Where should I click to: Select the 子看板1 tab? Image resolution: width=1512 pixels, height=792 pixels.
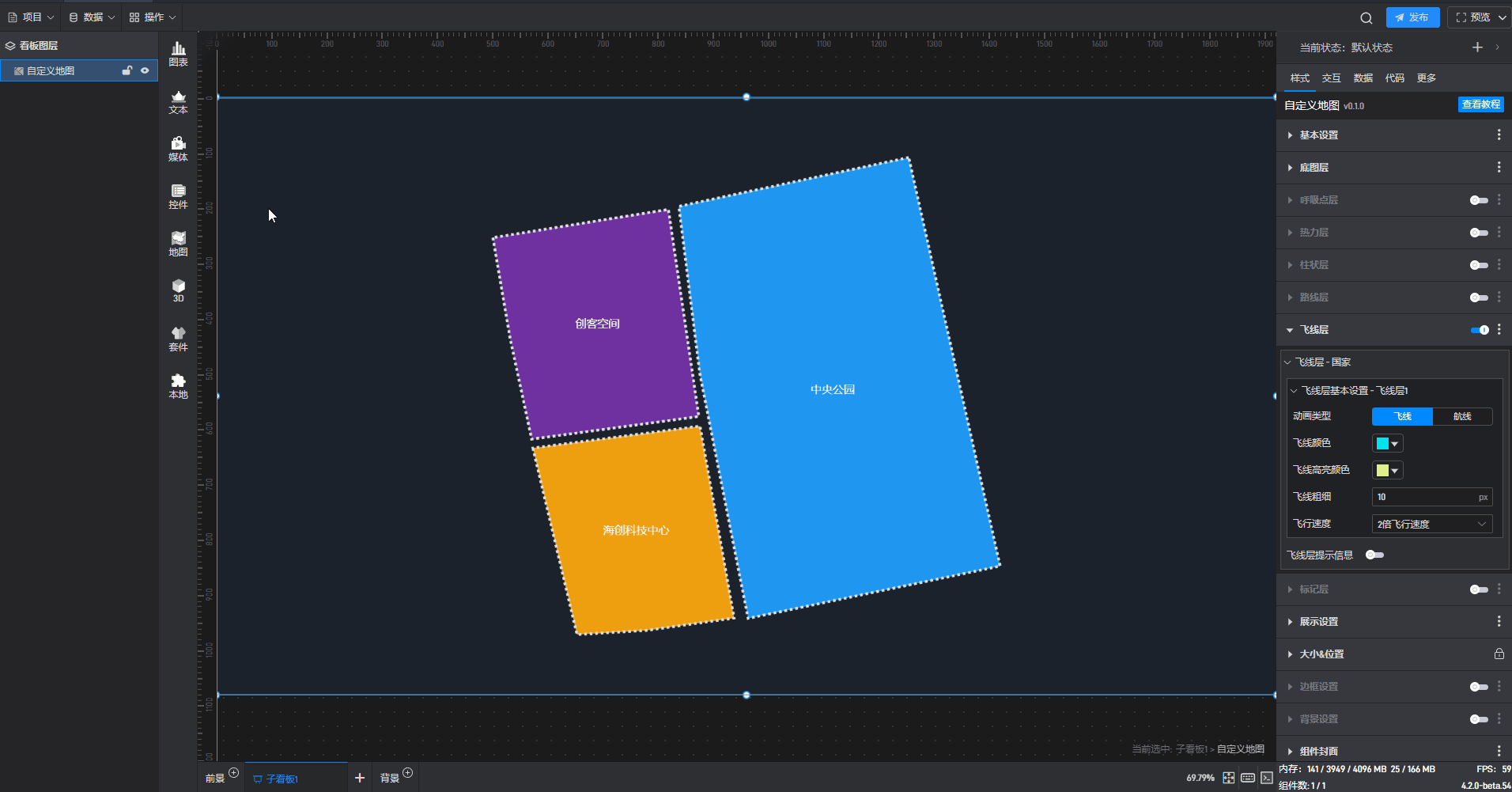point(275,779)
